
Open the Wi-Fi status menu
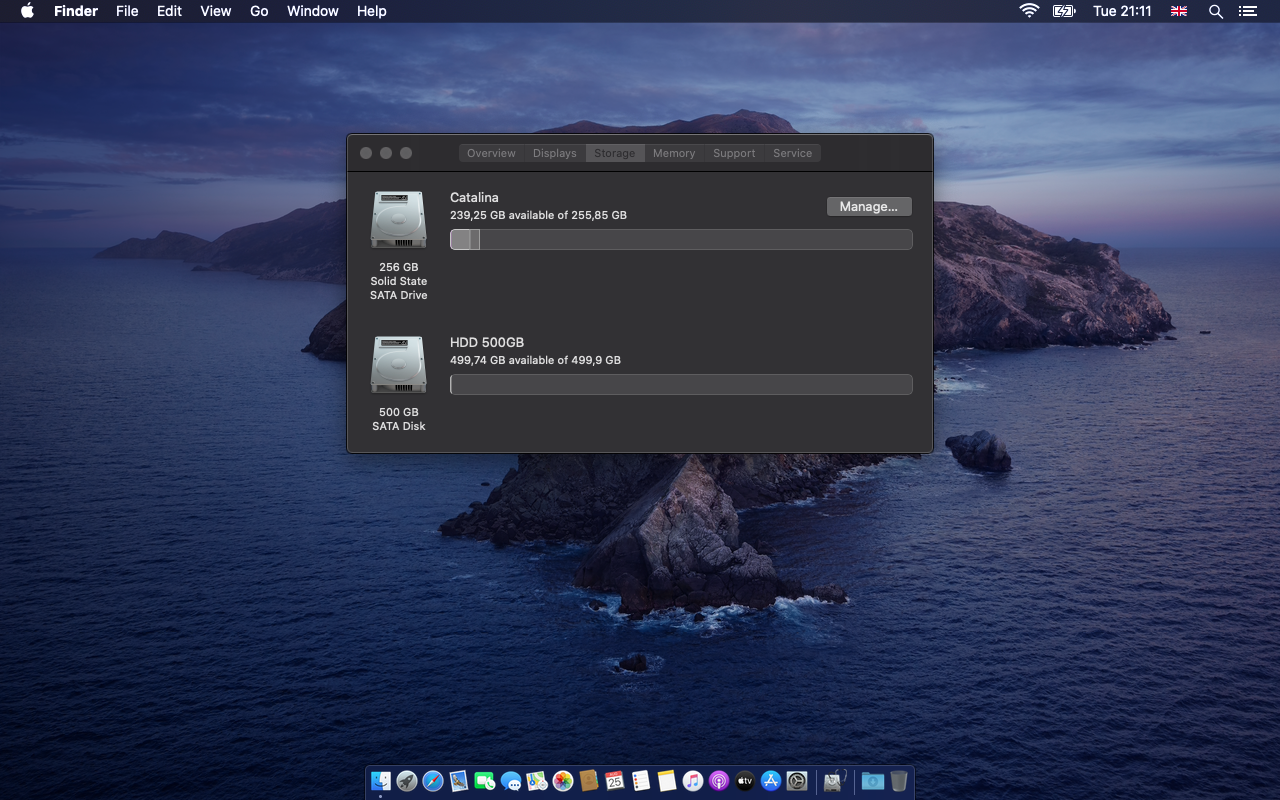pos(1029,11)
